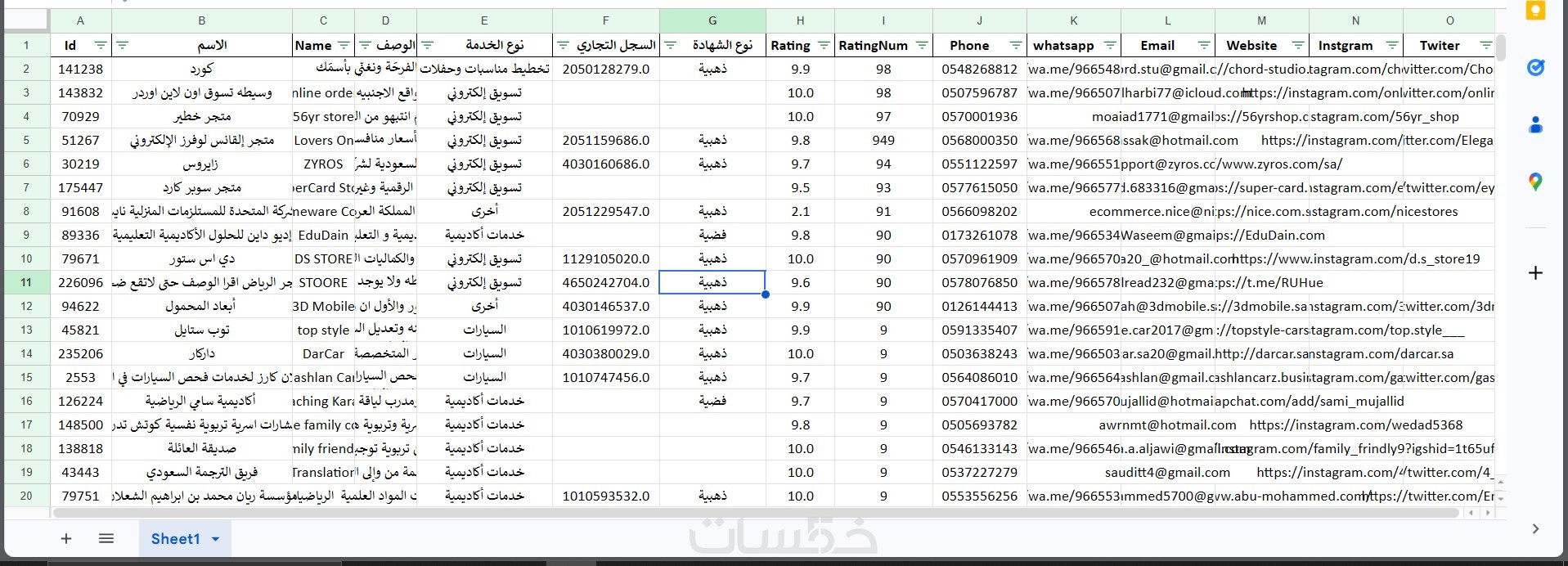The height and width of the screenshot is (566, 1568).
Task: Open the Rating column filter
Action: [x=824, y=45]
